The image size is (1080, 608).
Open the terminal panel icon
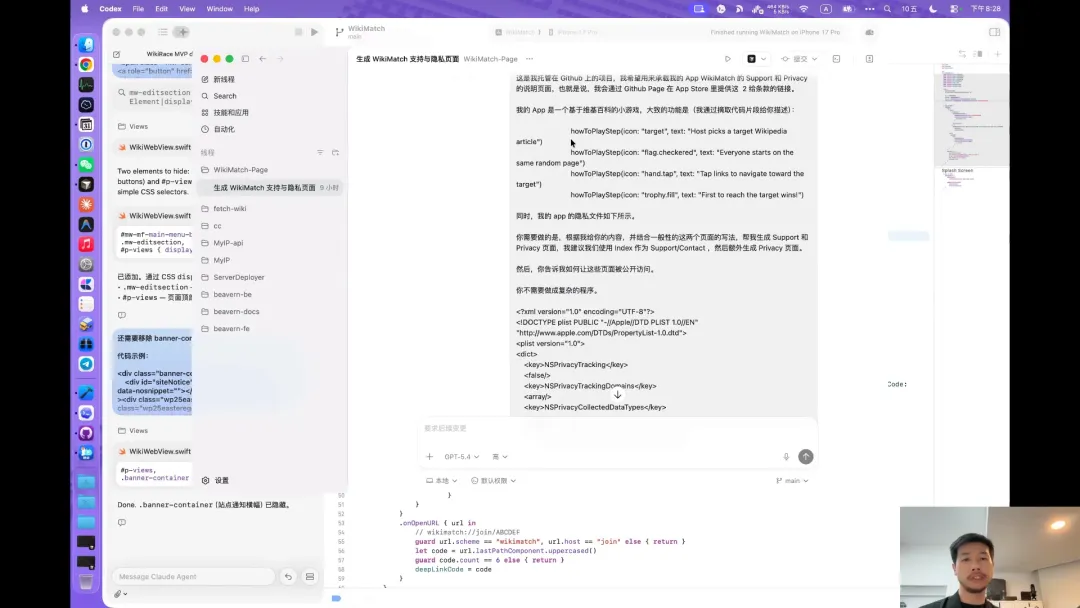[836, 59]
